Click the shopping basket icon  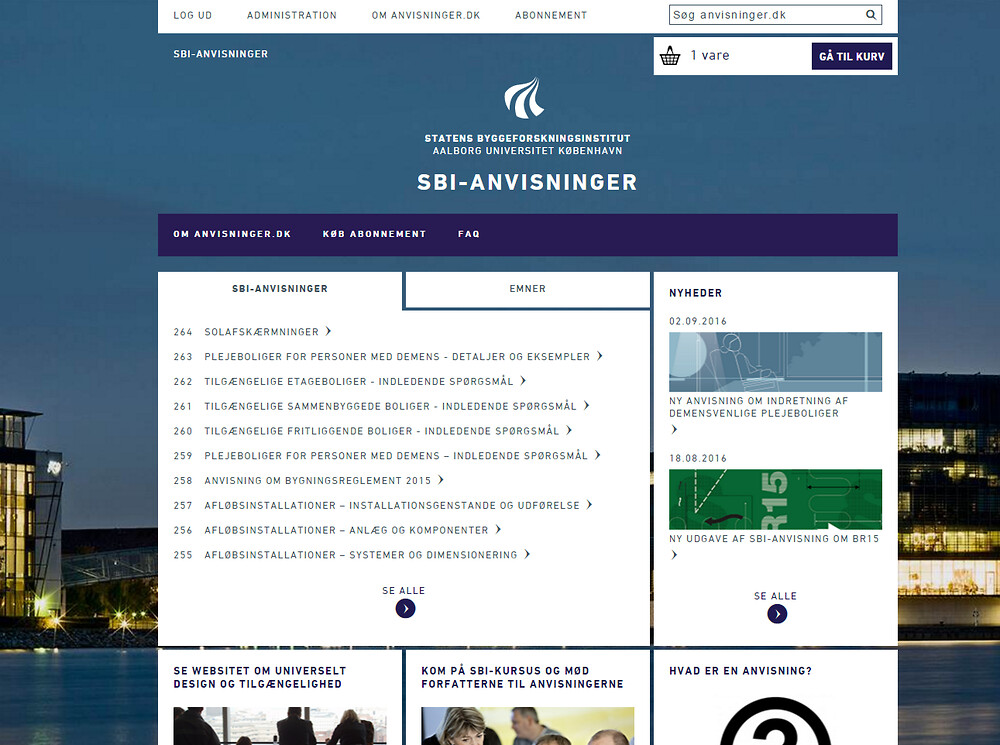tap(670, 55)
